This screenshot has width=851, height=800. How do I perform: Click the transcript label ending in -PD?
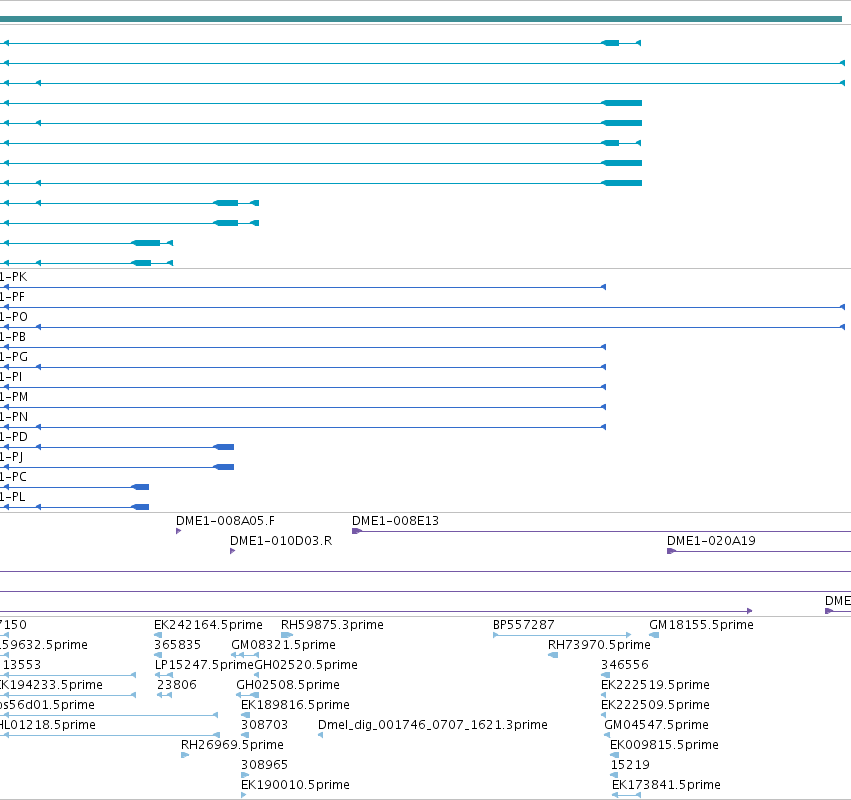coord(14,437)
